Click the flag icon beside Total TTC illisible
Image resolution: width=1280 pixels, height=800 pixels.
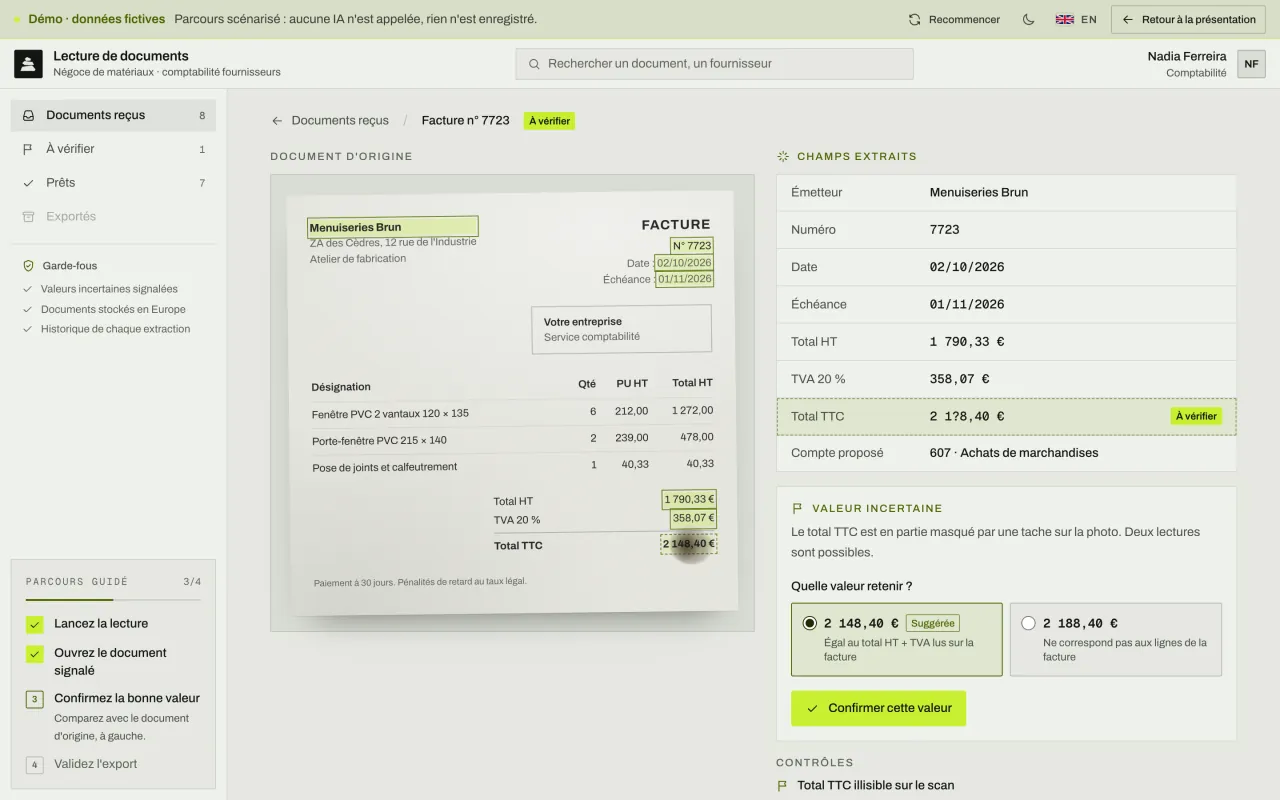pos(783,786)
